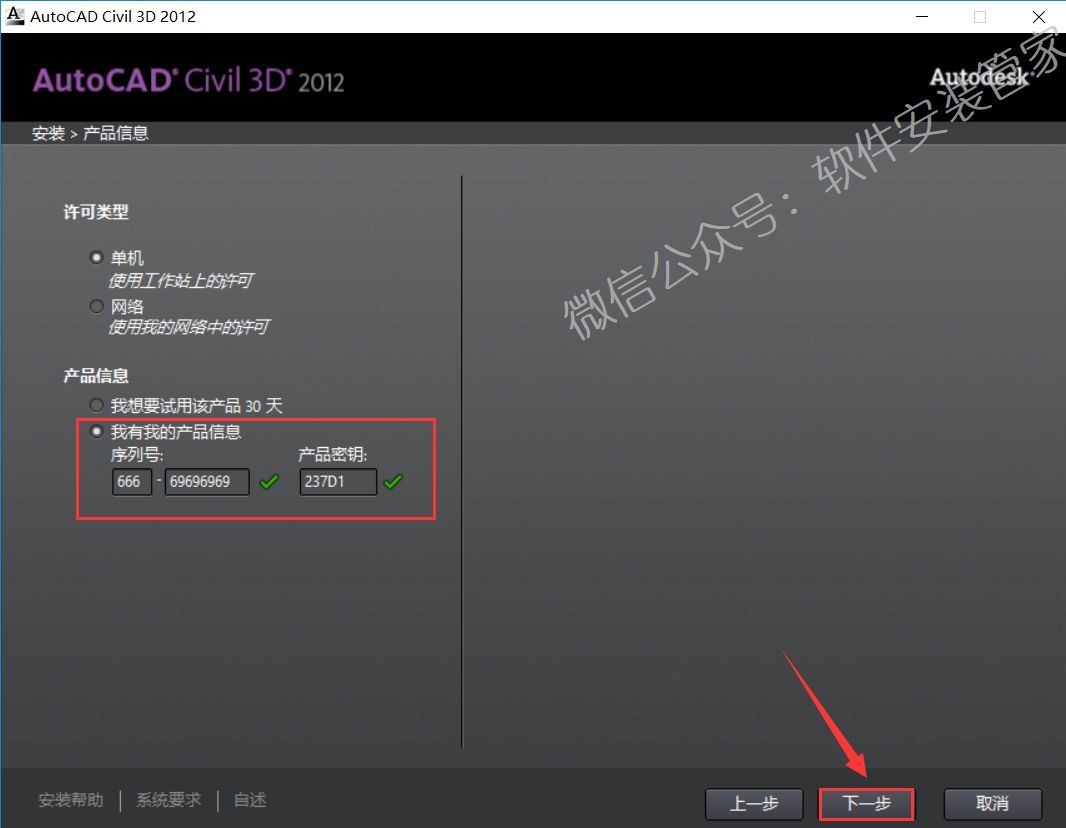
Task: Click green checkmark beside product key field
Action: click(x=393, y=482)
